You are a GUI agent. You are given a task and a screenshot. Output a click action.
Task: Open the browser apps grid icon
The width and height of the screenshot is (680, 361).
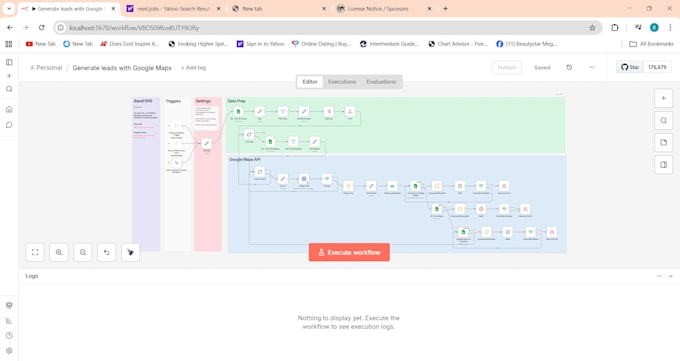9,44
